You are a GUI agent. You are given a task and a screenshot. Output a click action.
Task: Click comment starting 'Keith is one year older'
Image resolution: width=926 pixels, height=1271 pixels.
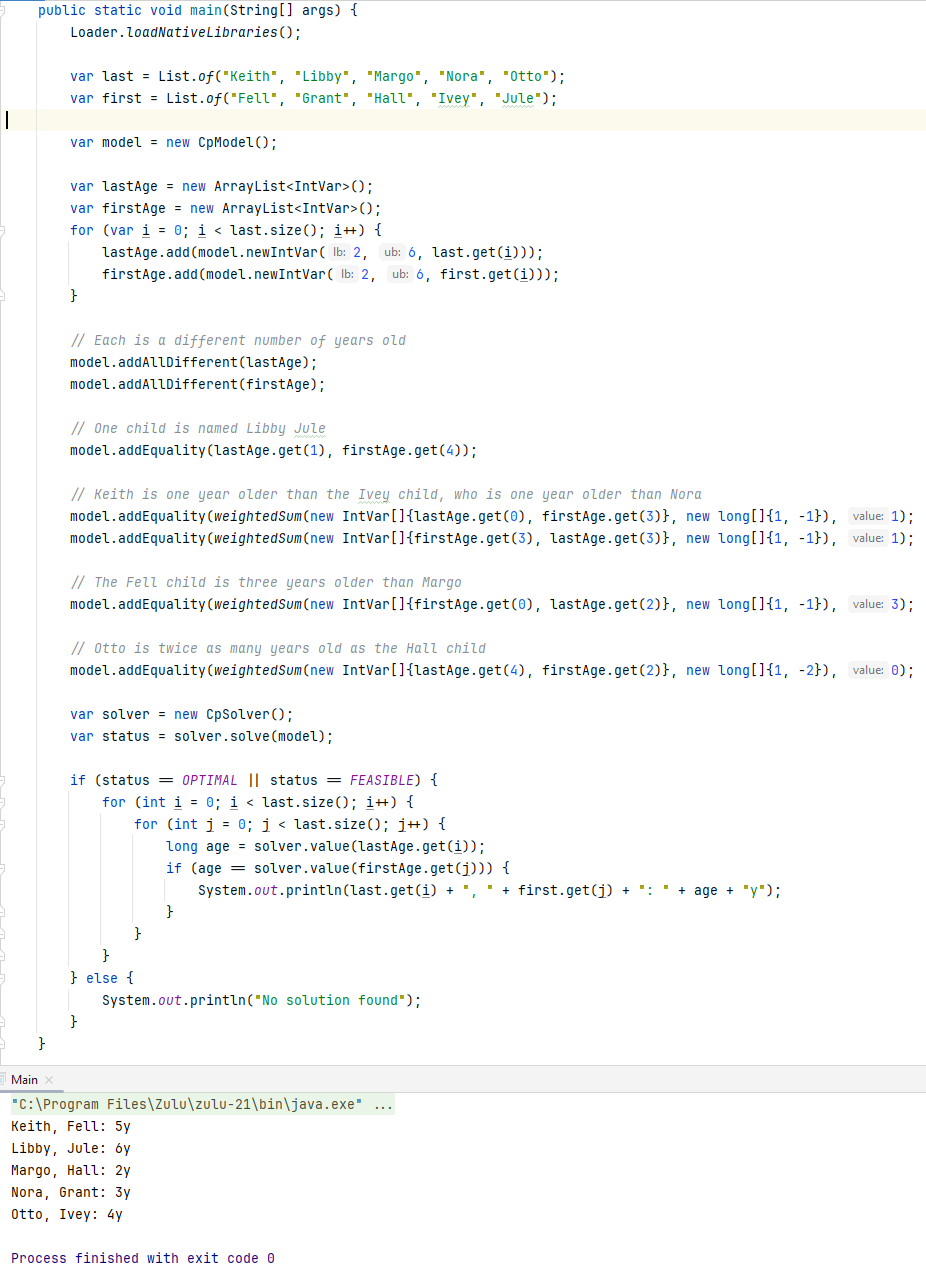click(x=386, y=494)
